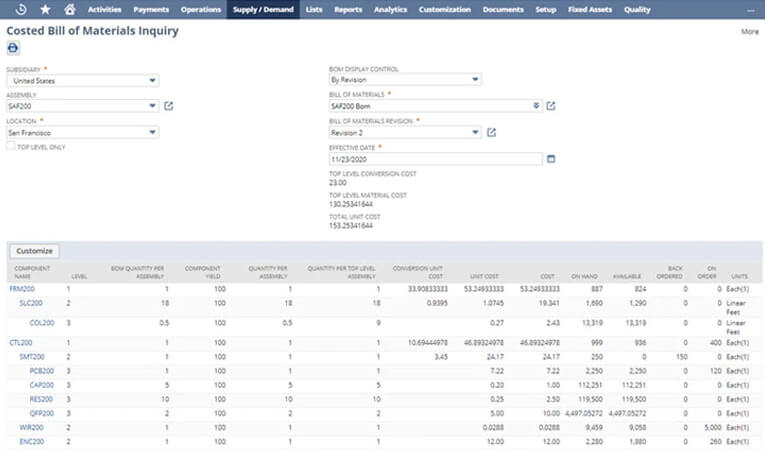Open Bill of Materials record link icon
The image size is (765, 450).
(x=551, y=106)
